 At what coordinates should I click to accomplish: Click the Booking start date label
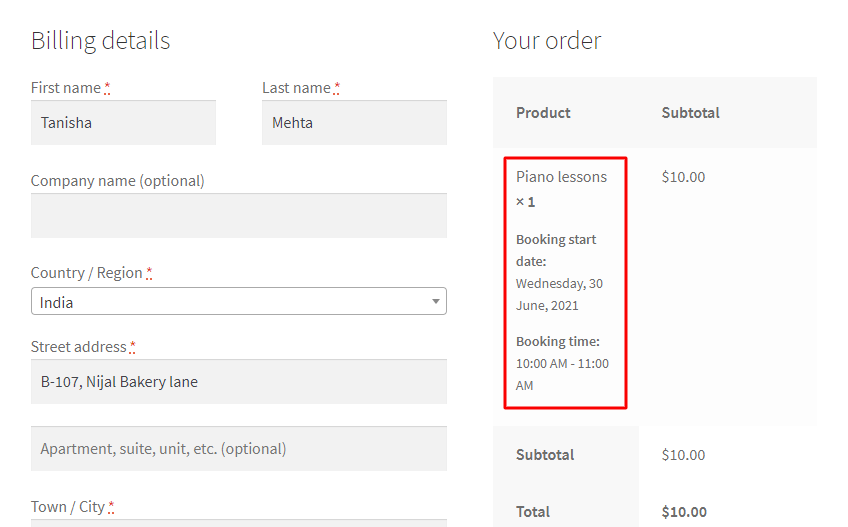coord(556,251)
